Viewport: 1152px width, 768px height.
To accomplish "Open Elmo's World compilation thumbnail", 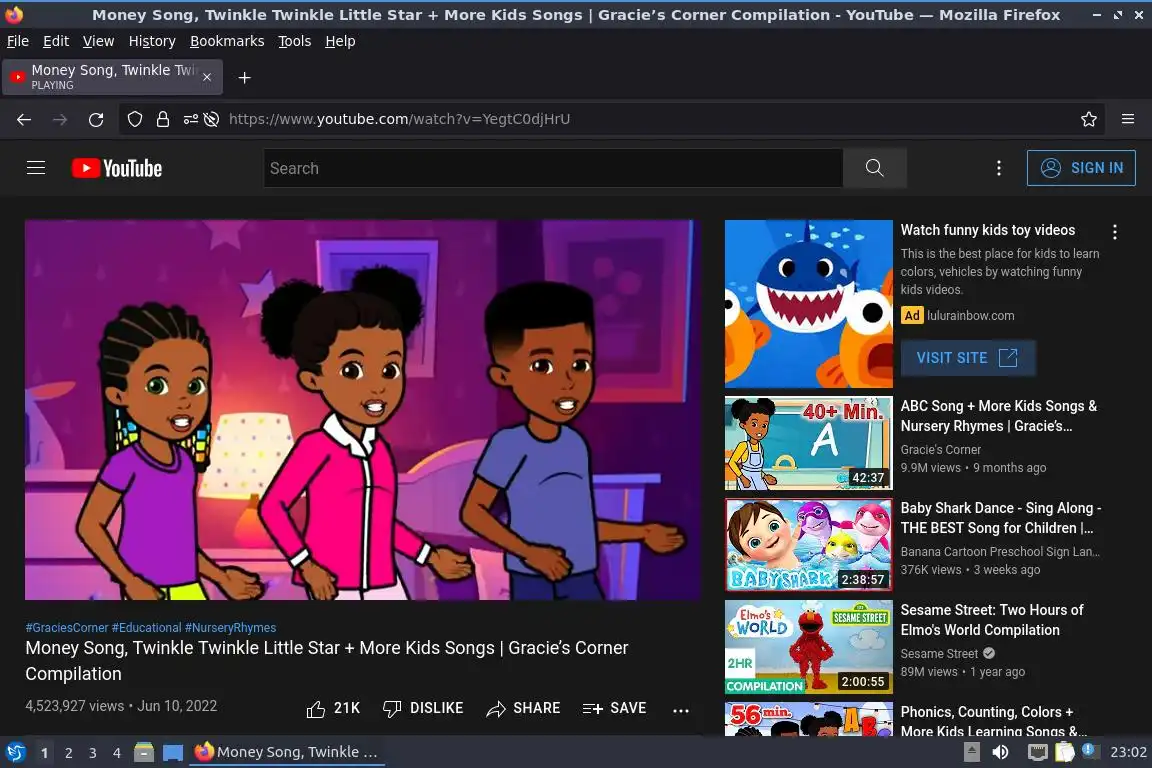I will 808,647.
